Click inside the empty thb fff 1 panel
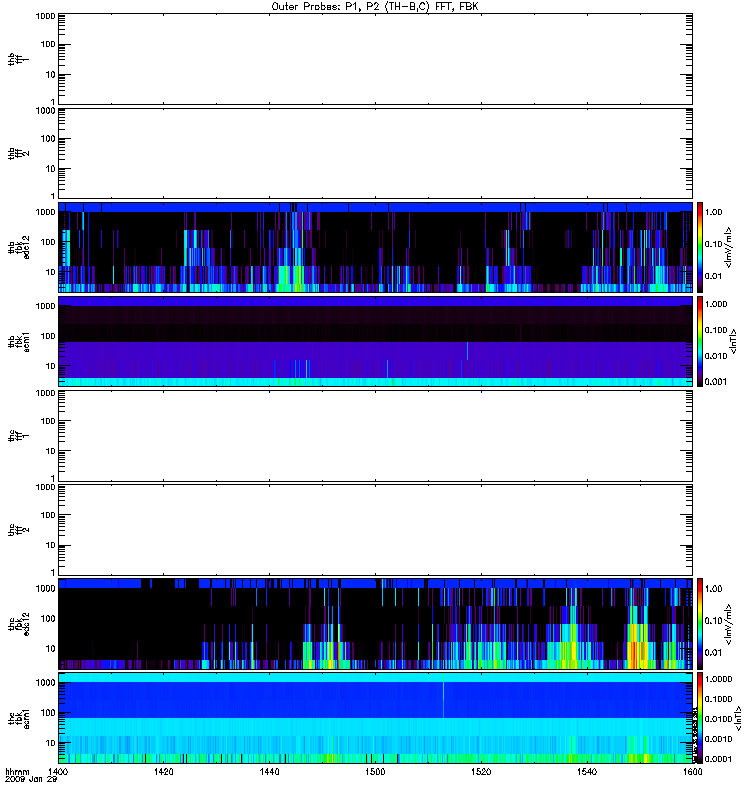The height and width of the screenshot is (800, 750). 375,59
